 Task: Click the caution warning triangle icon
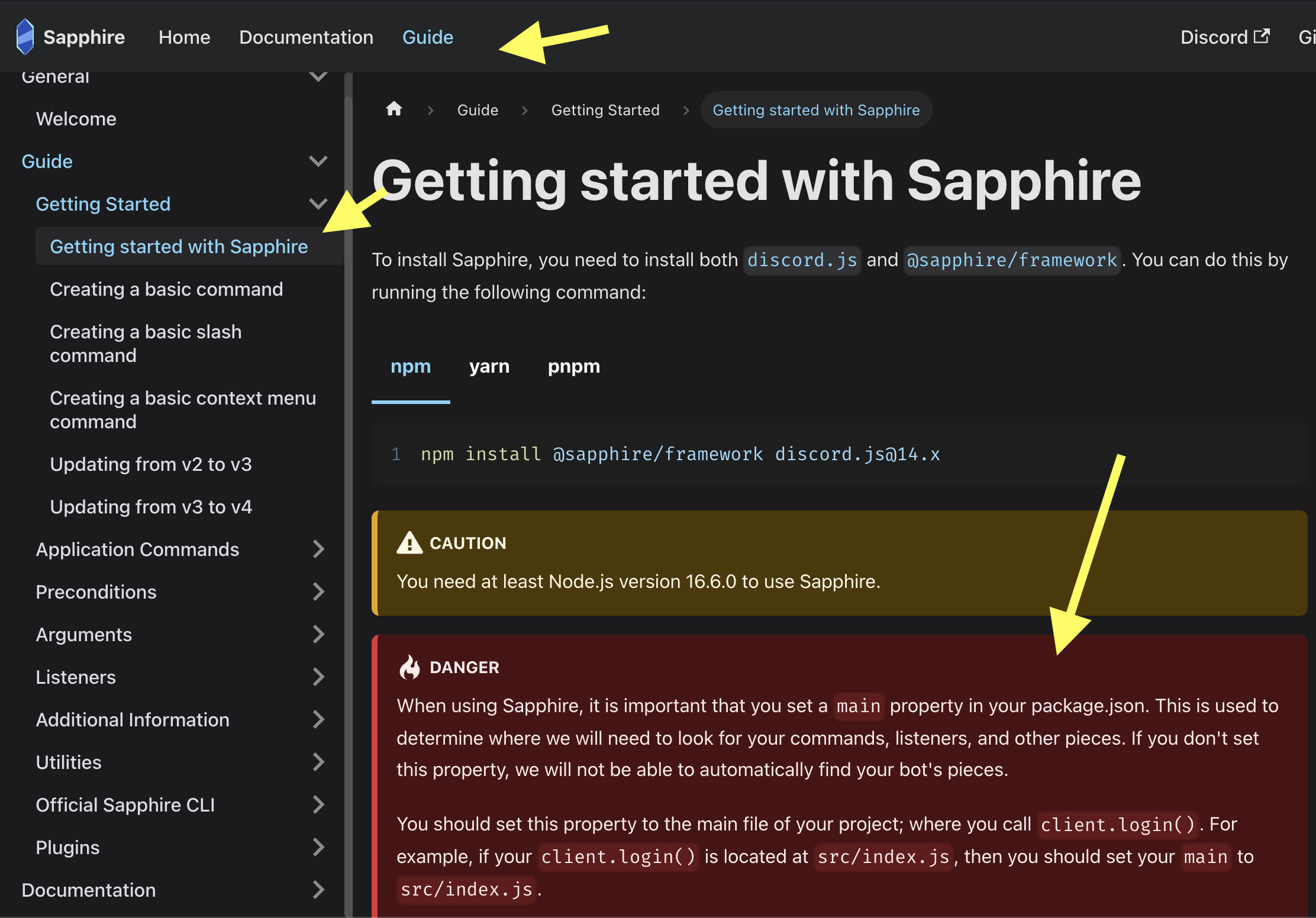pyautogui.click(x=409, y=543)
